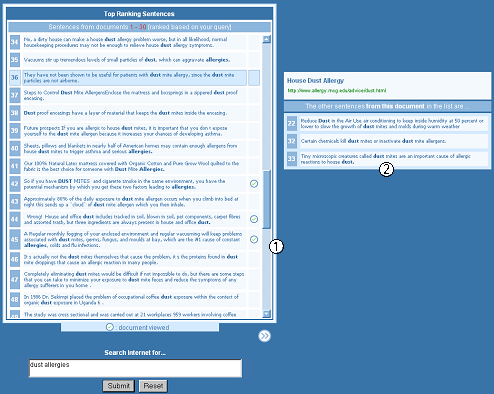Click rank number 22 in right panel

(292, 123)
